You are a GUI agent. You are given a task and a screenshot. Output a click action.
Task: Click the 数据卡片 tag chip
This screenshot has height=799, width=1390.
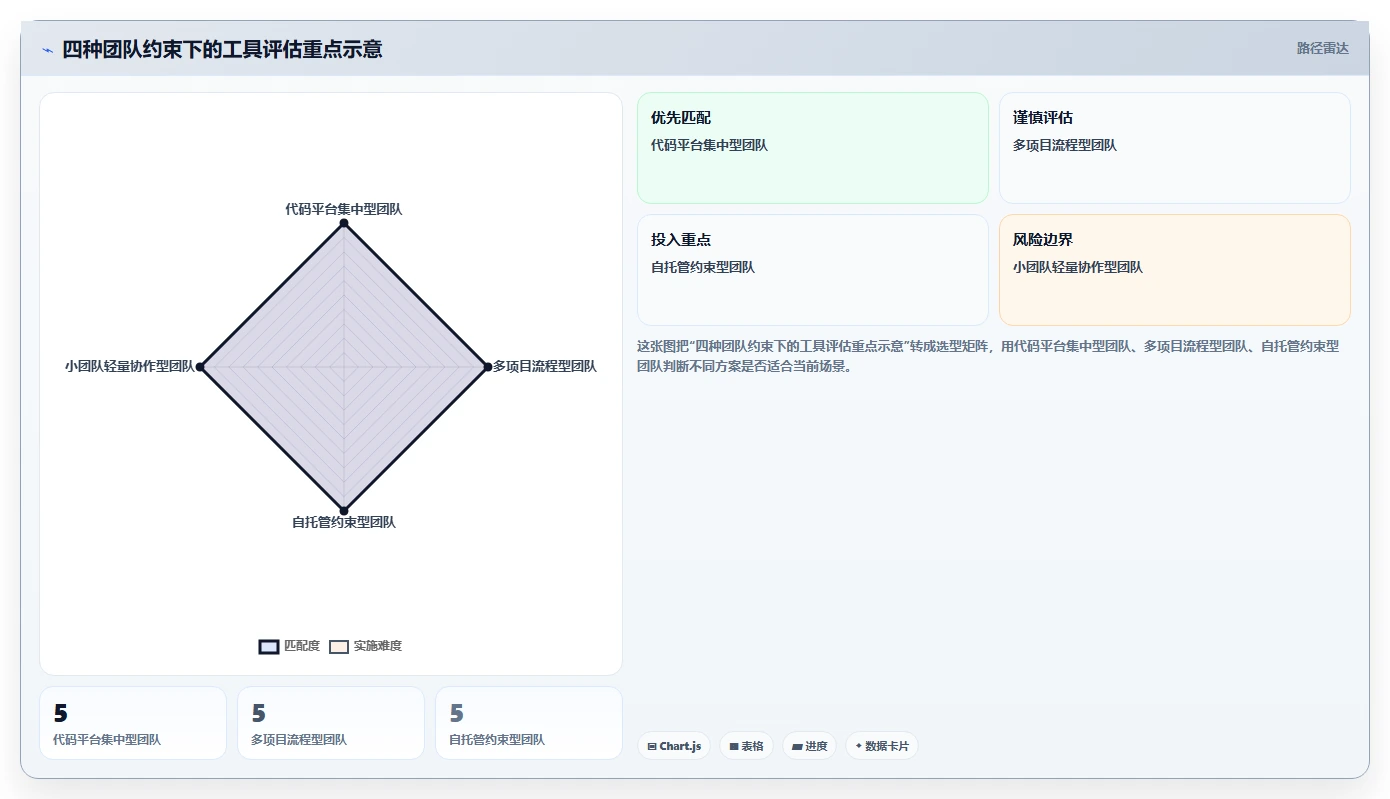tap(881, 746)
